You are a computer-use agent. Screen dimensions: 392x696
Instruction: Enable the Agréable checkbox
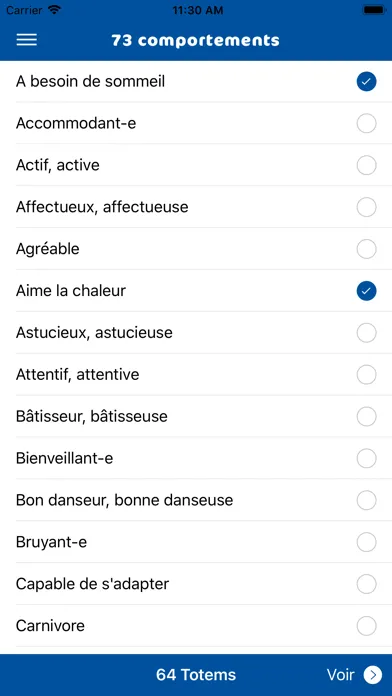366,249
